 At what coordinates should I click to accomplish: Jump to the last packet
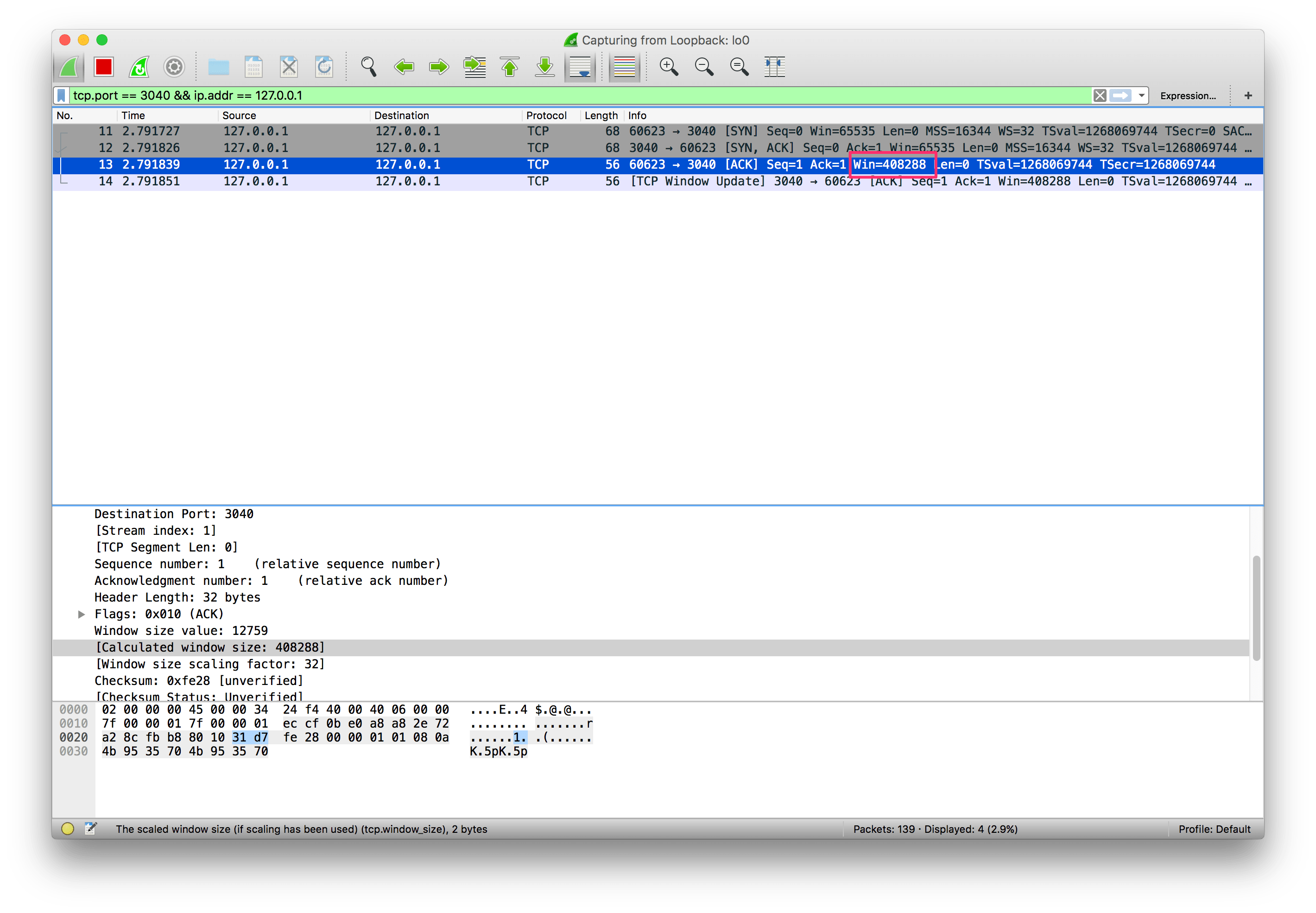click(x=545, y=67)
